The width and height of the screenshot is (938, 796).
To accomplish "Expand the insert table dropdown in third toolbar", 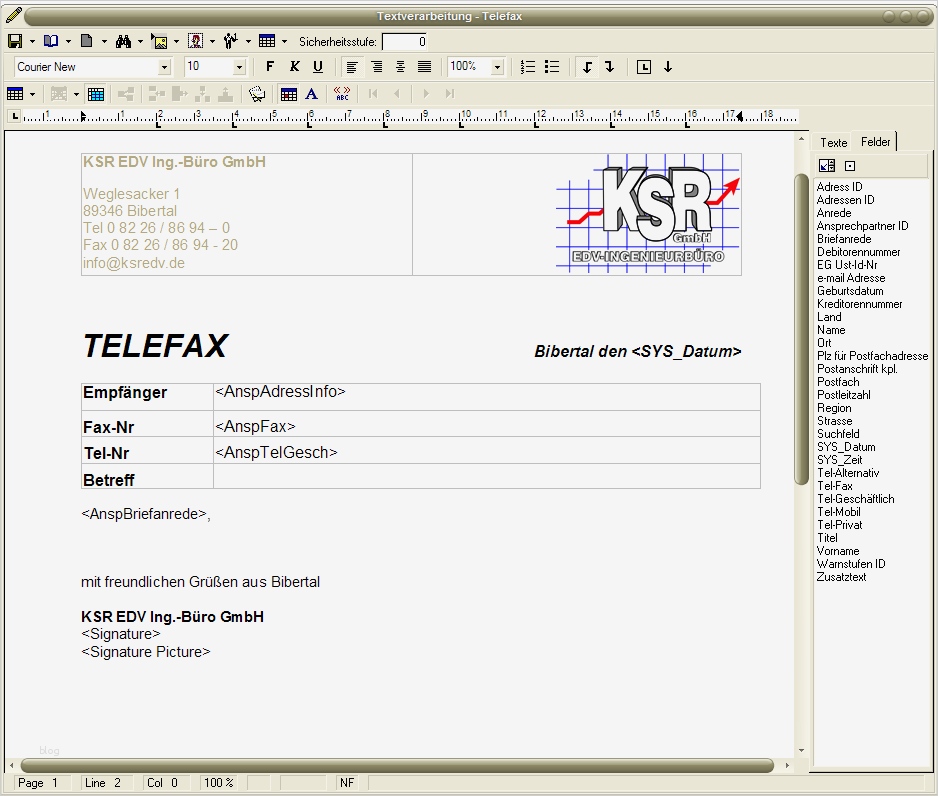I will 32,94.
